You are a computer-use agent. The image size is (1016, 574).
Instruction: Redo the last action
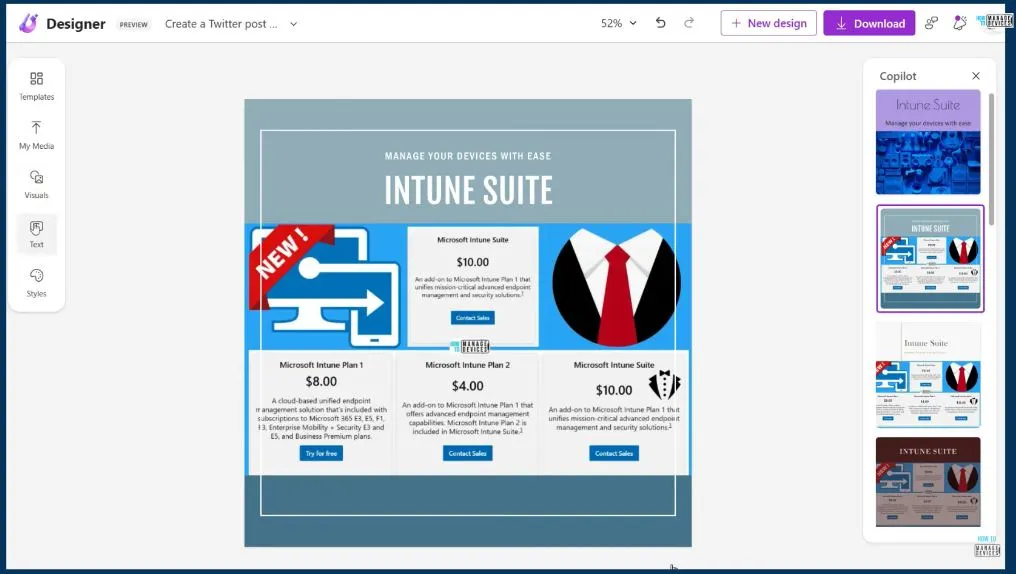[x=689, y=23]
